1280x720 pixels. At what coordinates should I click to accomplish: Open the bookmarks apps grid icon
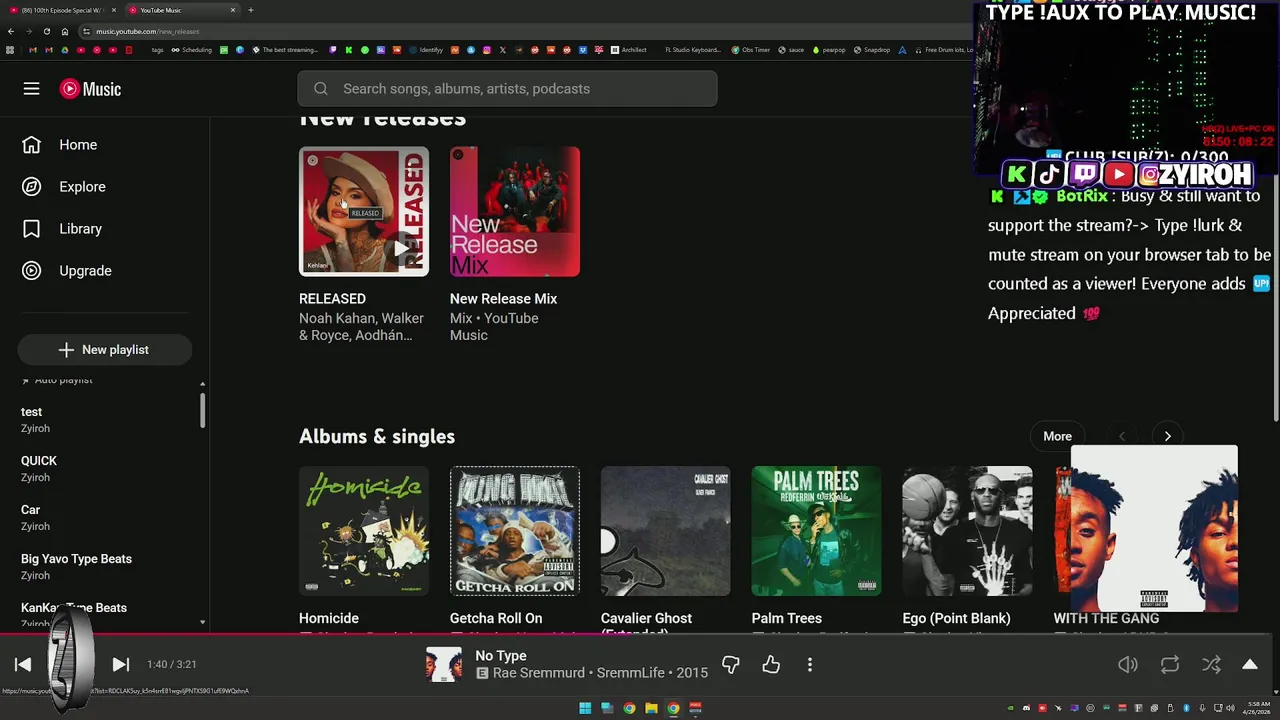(10, 50)
